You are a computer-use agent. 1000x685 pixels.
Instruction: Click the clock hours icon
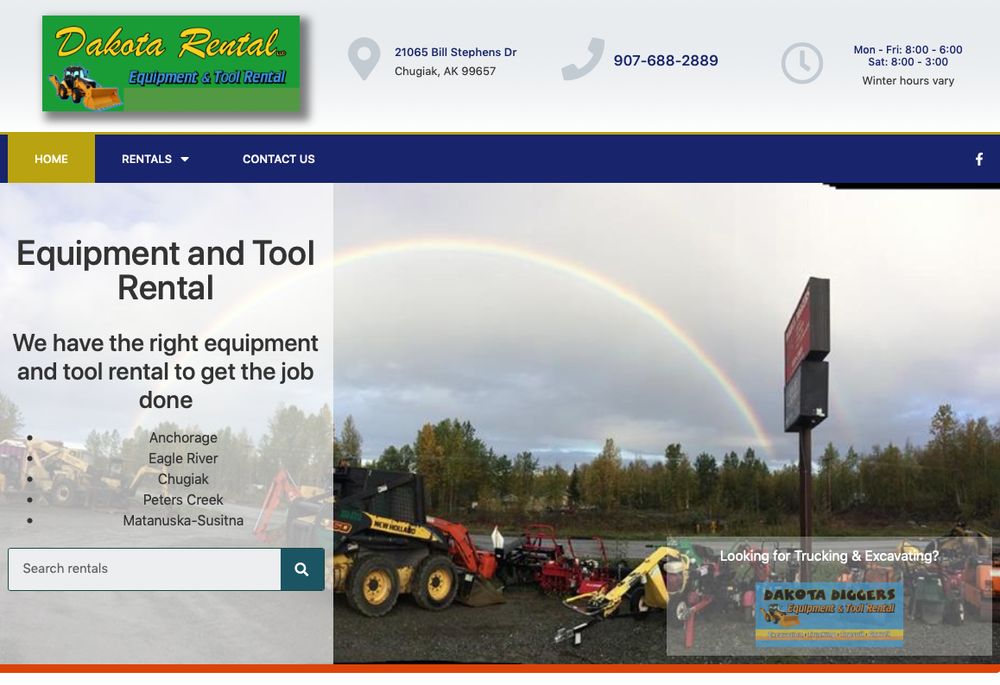801,63
